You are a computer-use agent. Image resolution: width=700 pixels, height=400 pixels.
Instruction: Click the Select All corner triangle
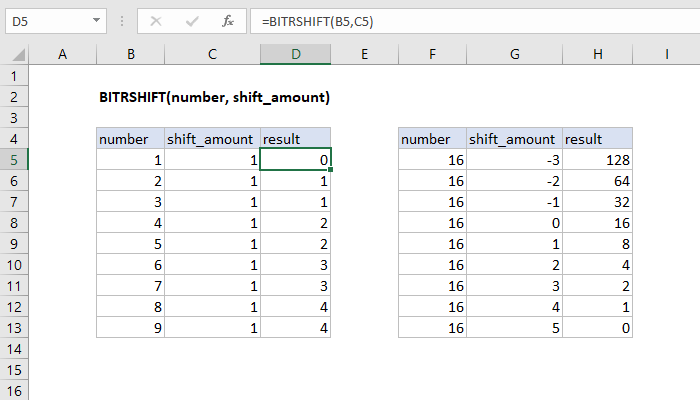[x=18, y=55]
